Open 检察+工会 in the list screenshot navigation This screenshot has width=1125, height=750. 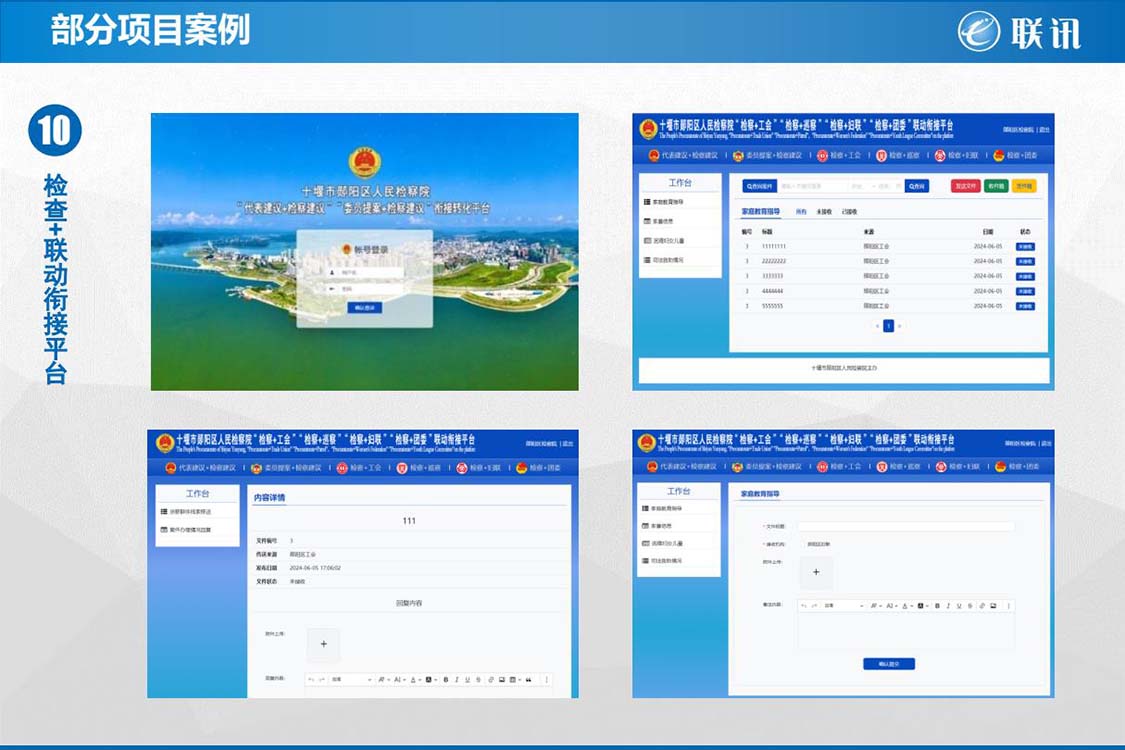coord(839,155)
